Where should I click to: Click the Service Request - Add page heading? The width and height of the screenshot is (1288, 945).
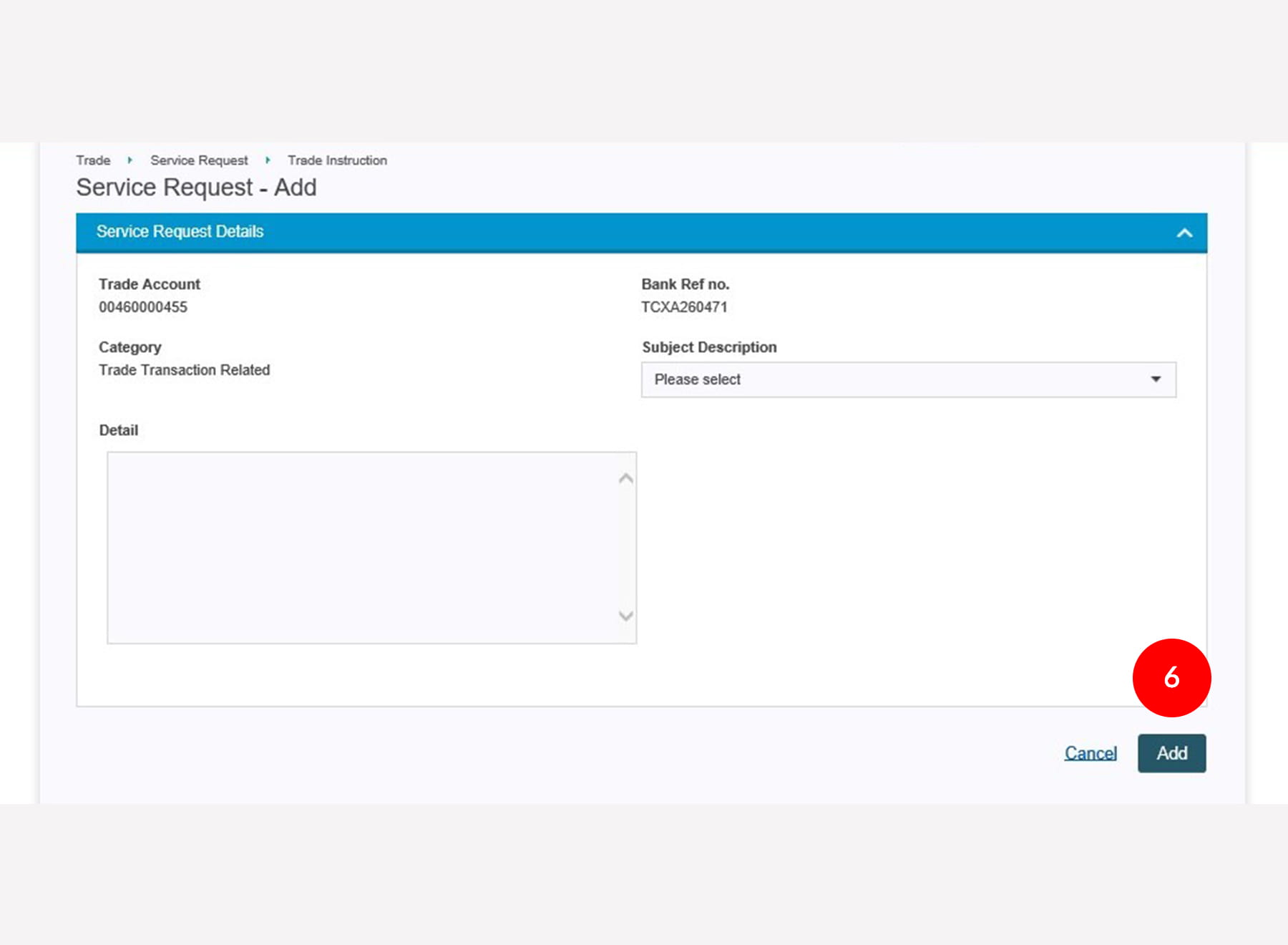coord(196,188)
